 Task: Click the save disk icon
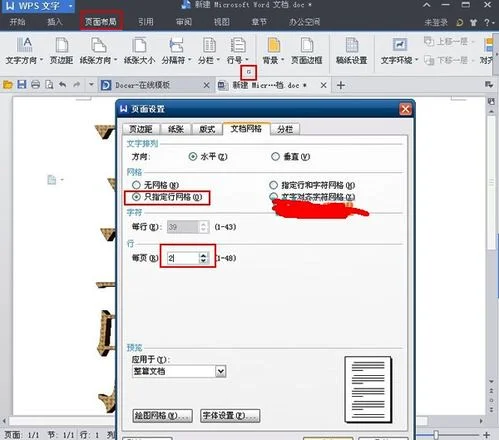(22, 85)
